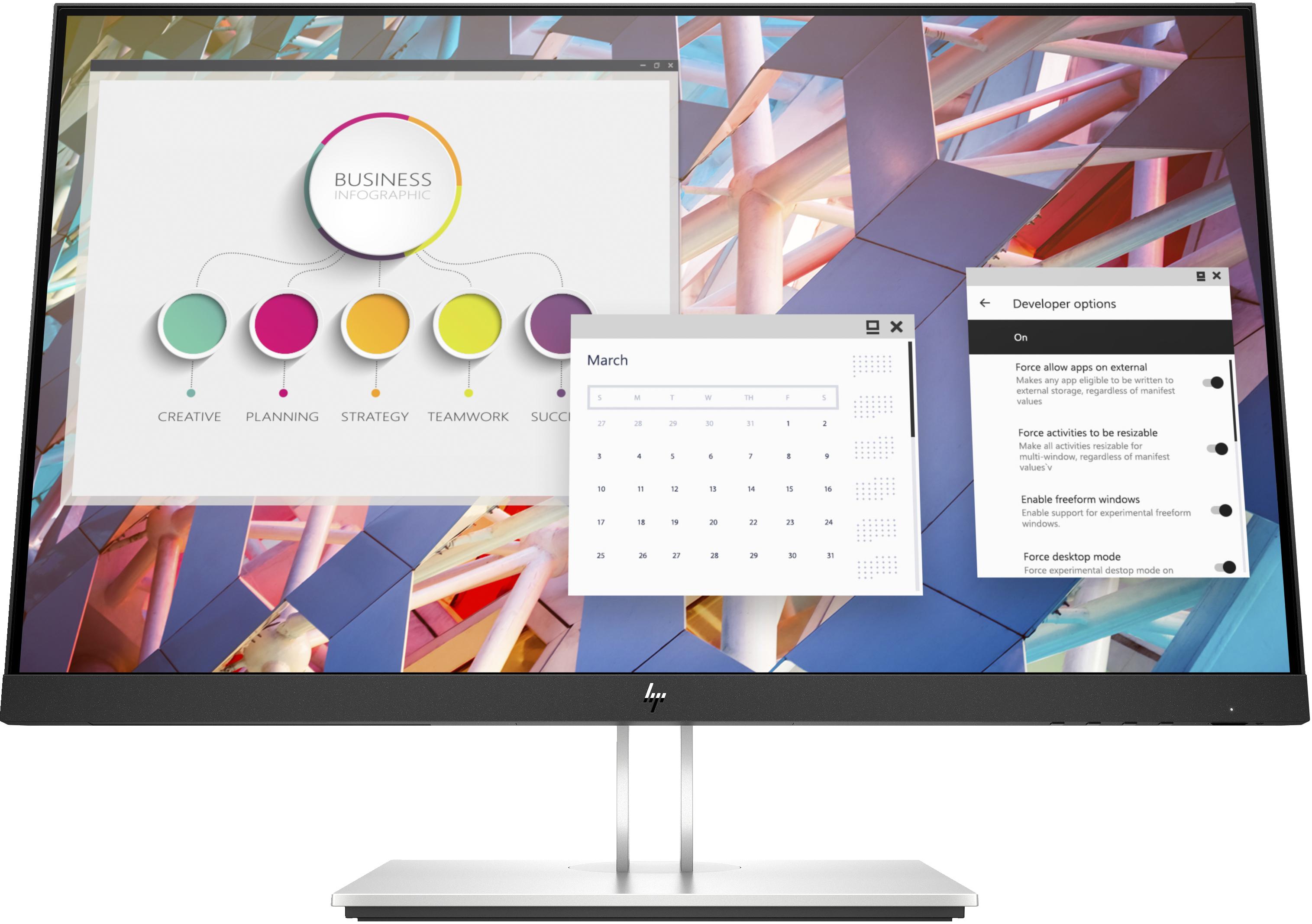1312x924 pixels.
Task: Navigate to March 15 on calendar
Action: tap(789, 489)
